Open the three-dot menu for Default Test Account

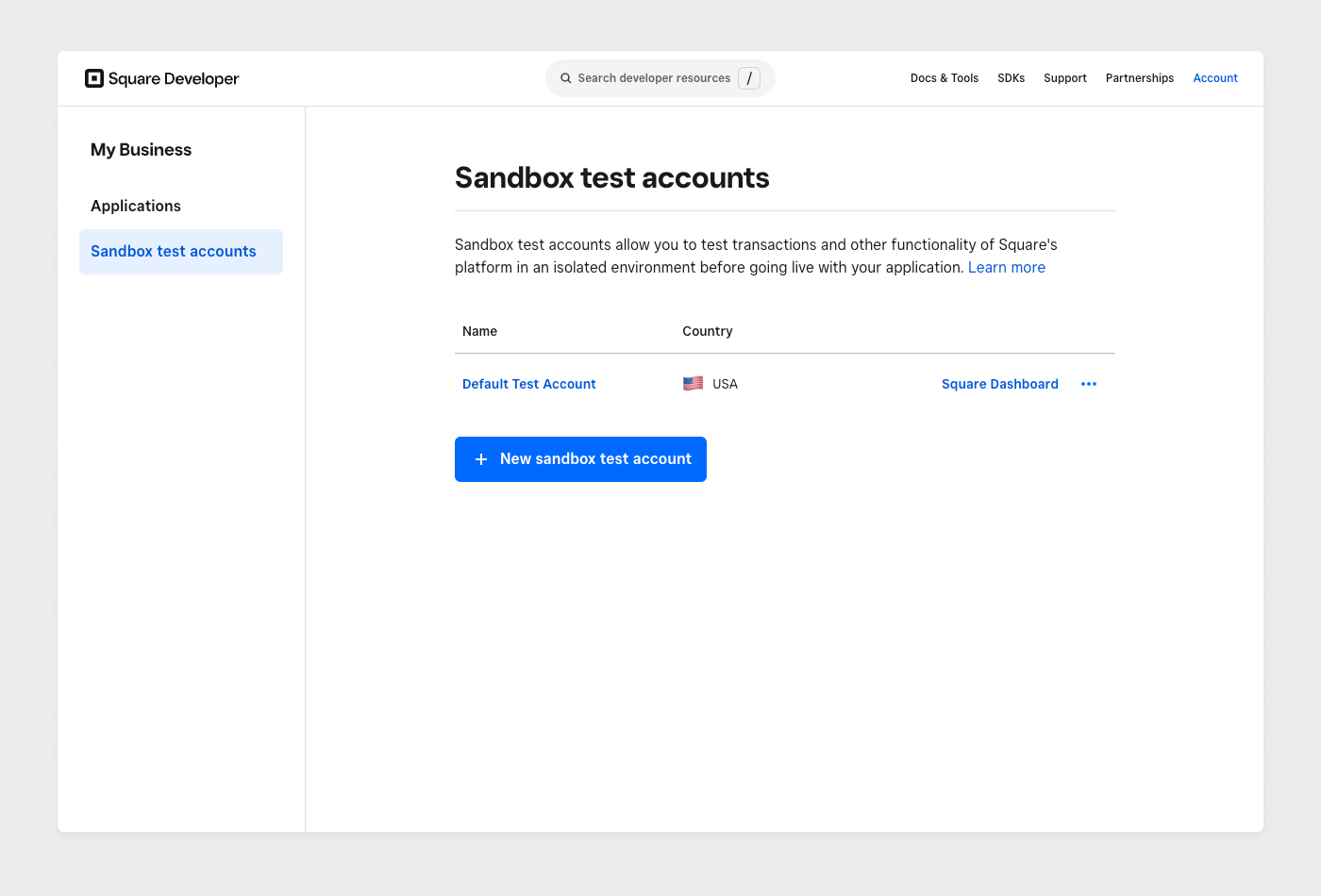[1089, 384]
